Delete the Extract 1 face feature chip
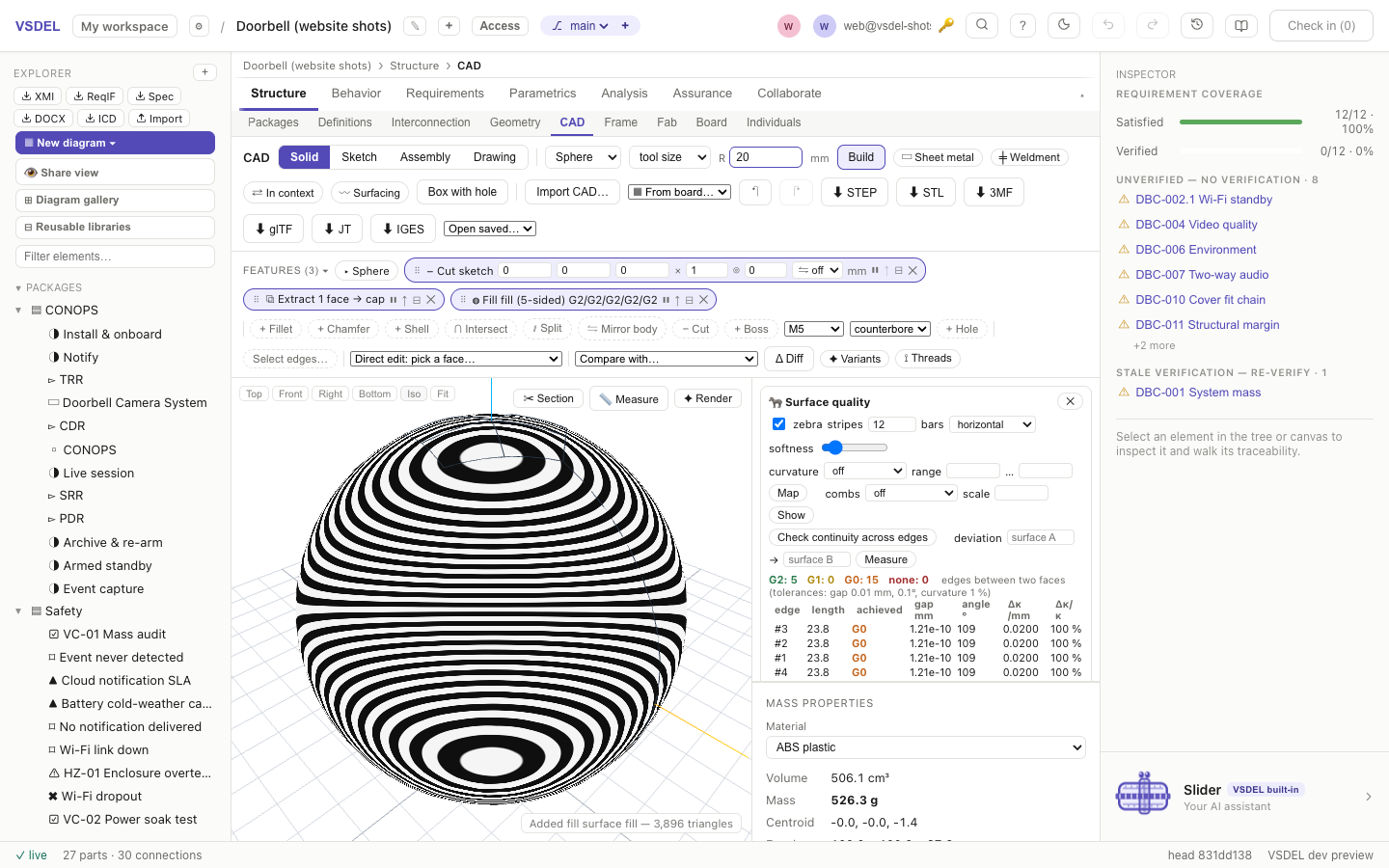The height and width of the screenshot is (868, 1389). pyautogui.click(x=431, y=300)
